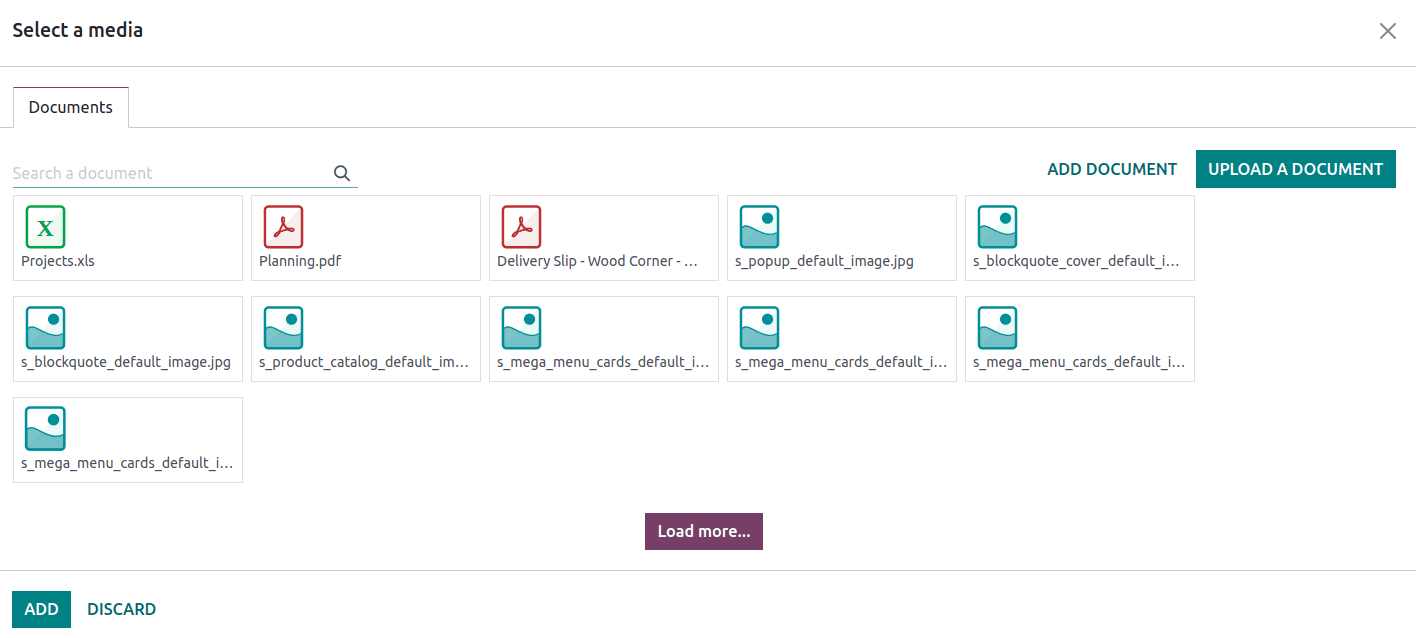Discard the media selection
1416x638 pixels.
coord(122,609)
